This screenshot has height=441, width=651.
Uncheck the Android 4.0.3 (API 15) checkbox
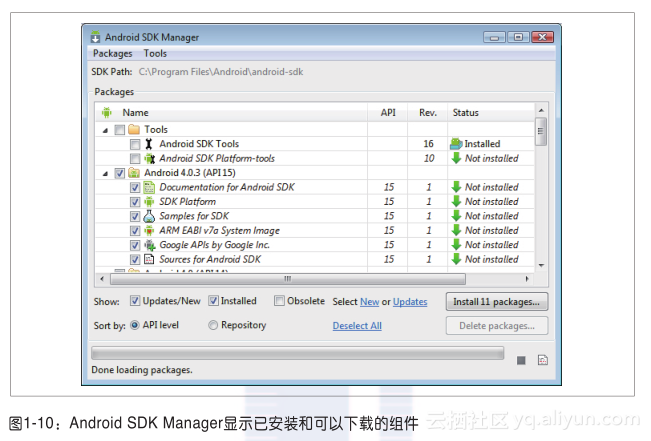pyautogui.click(x=120, y=173)
